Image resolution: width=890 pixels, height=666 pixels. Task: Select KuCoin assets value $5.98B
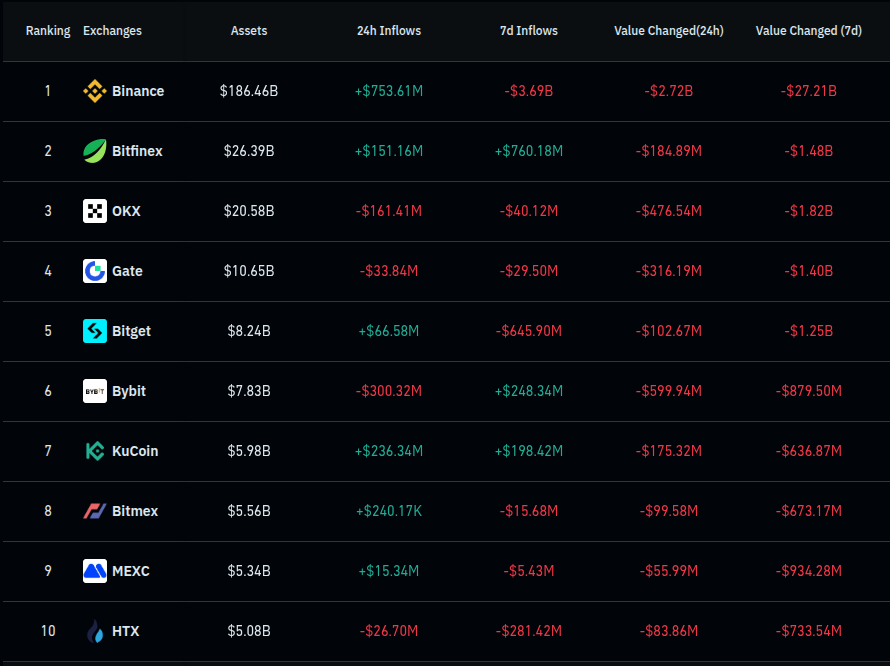click(x=249, y=451)
